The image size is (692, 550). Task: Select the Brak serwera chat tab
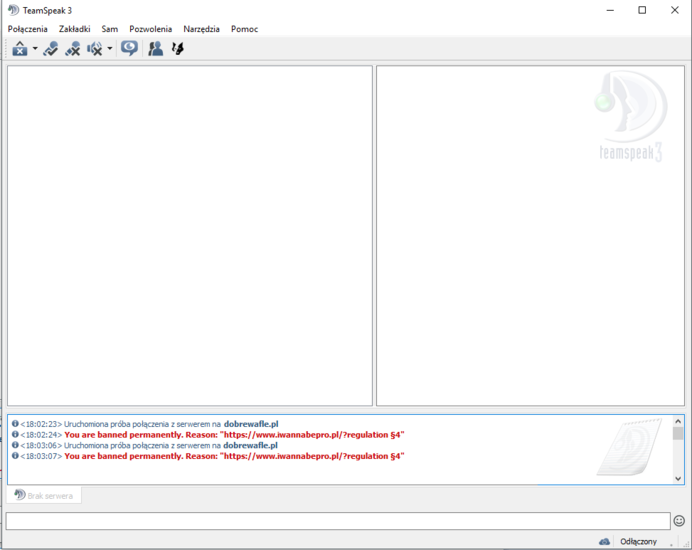pos(44,495)
